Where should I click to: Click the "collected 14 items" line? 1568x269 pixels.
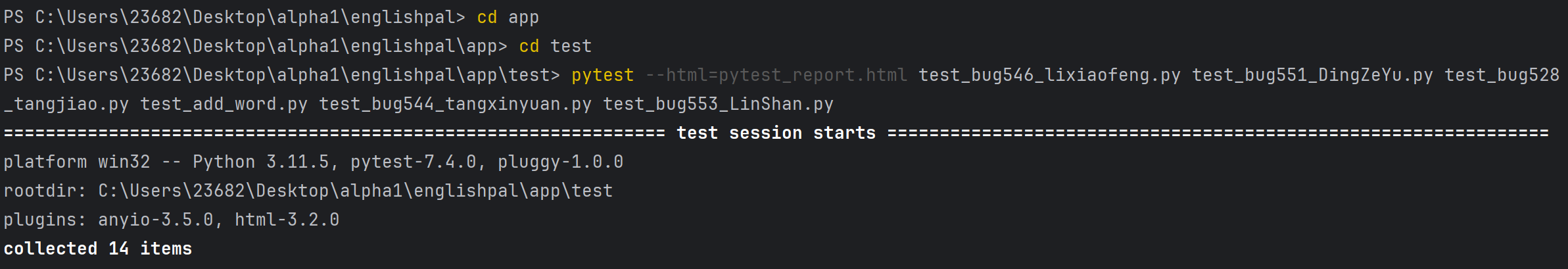tap(97, 249)
